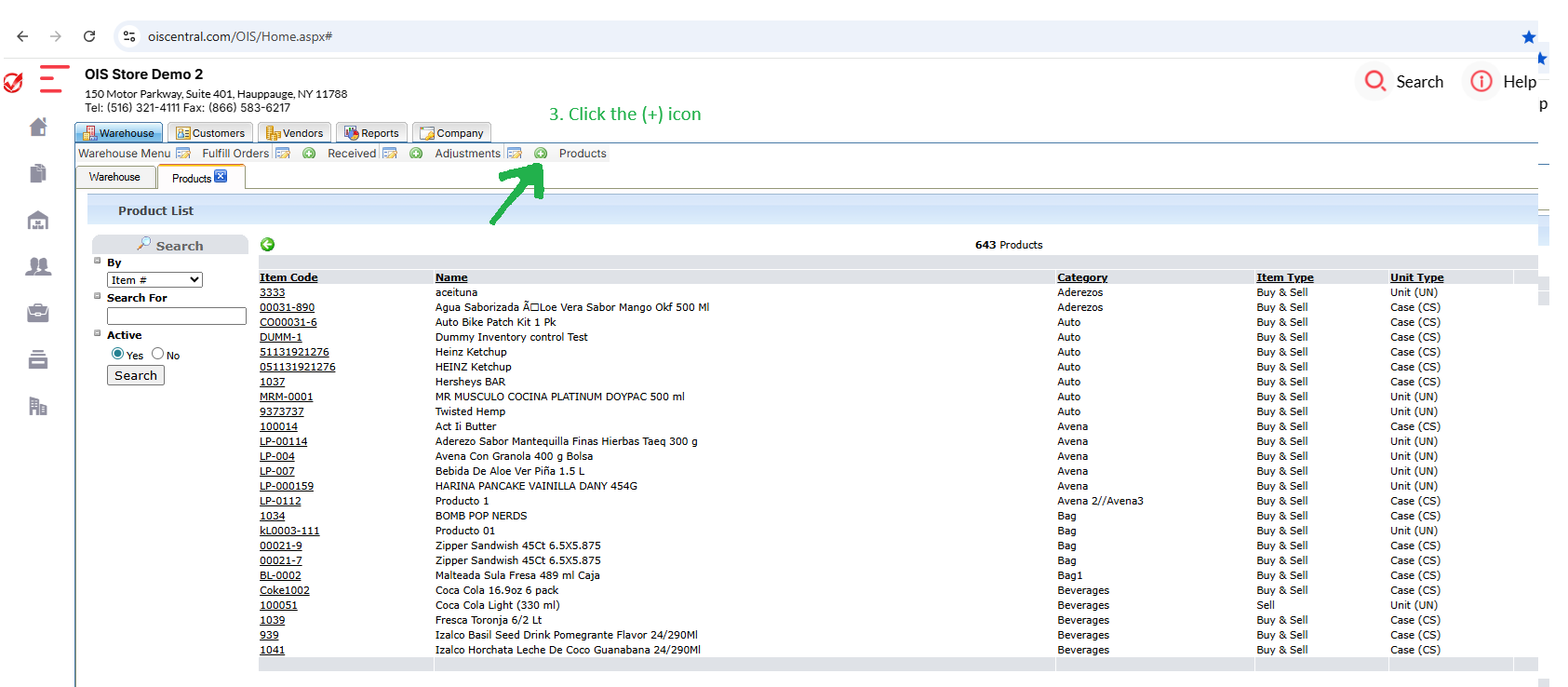Open the two-people icon in sidebar
This screenshot has height=687, width=1568.
coord(38,266)
